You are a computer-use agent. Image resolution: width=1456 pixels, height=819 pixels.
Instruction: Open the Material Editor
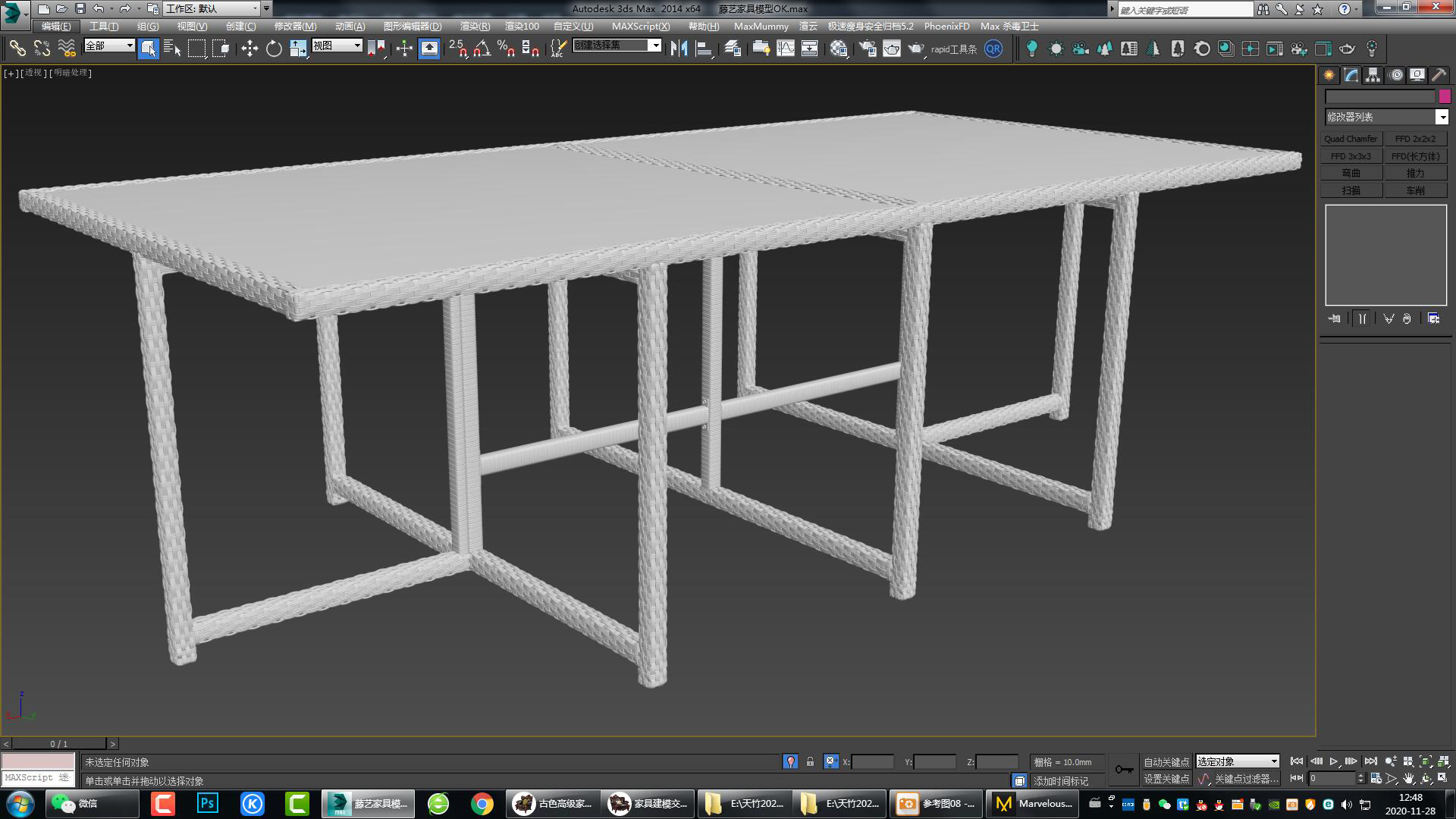point(839,48)
